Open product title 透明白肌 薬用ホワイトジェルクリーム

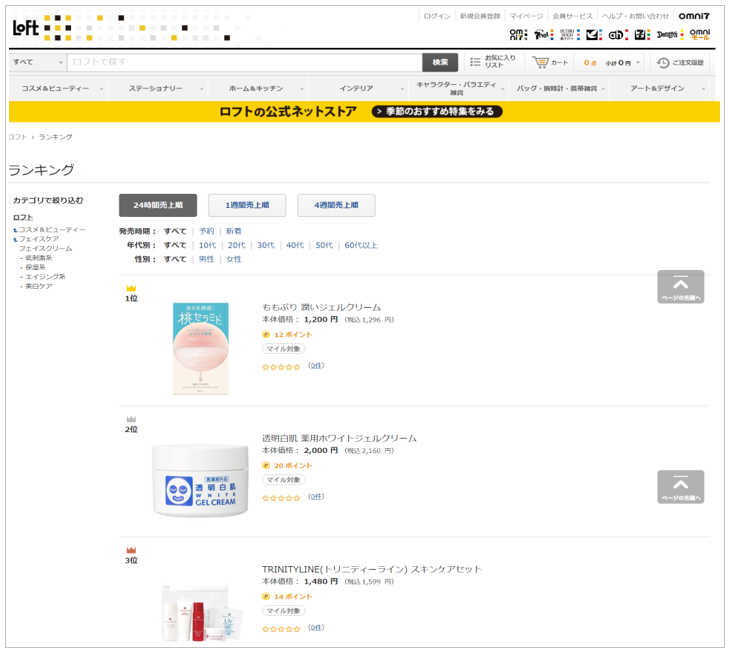tap(339, 438)
